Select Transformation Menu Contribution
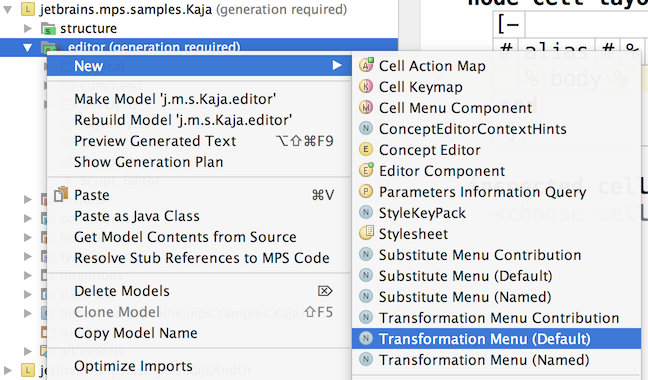 coord(496,318)
